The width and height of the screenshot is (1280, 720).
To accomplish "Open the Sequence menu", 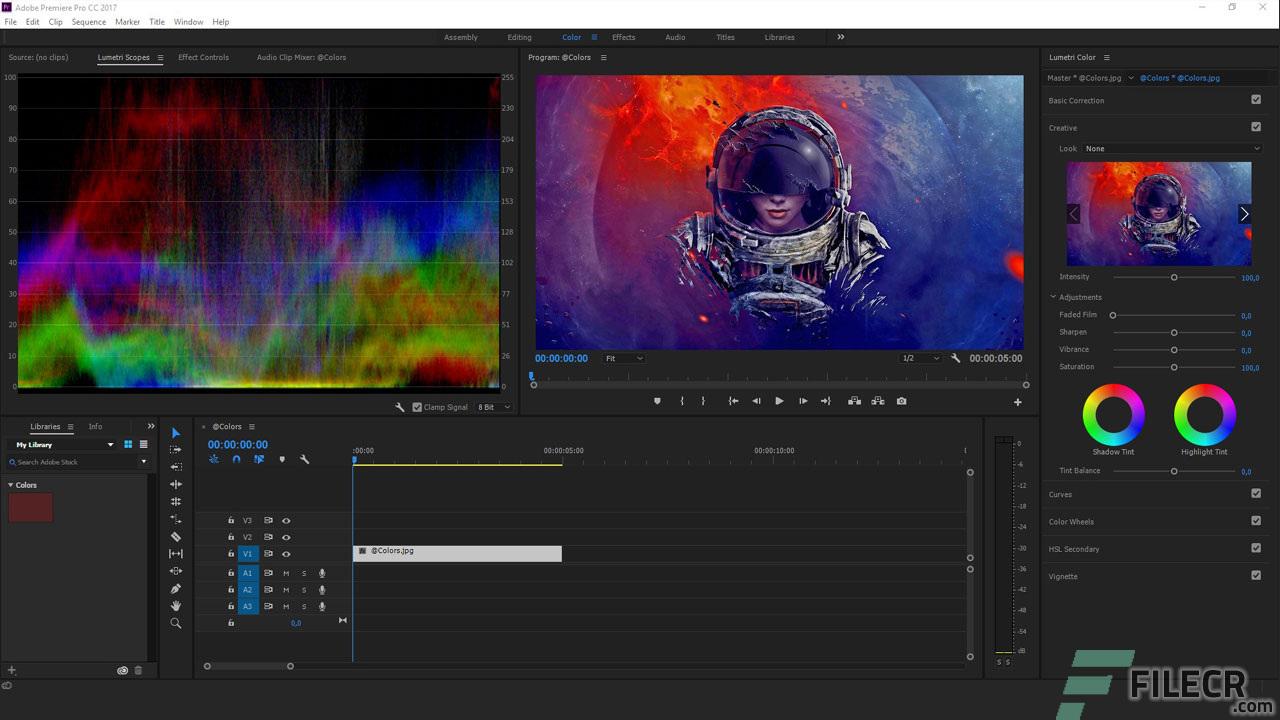I will point(88,21).
